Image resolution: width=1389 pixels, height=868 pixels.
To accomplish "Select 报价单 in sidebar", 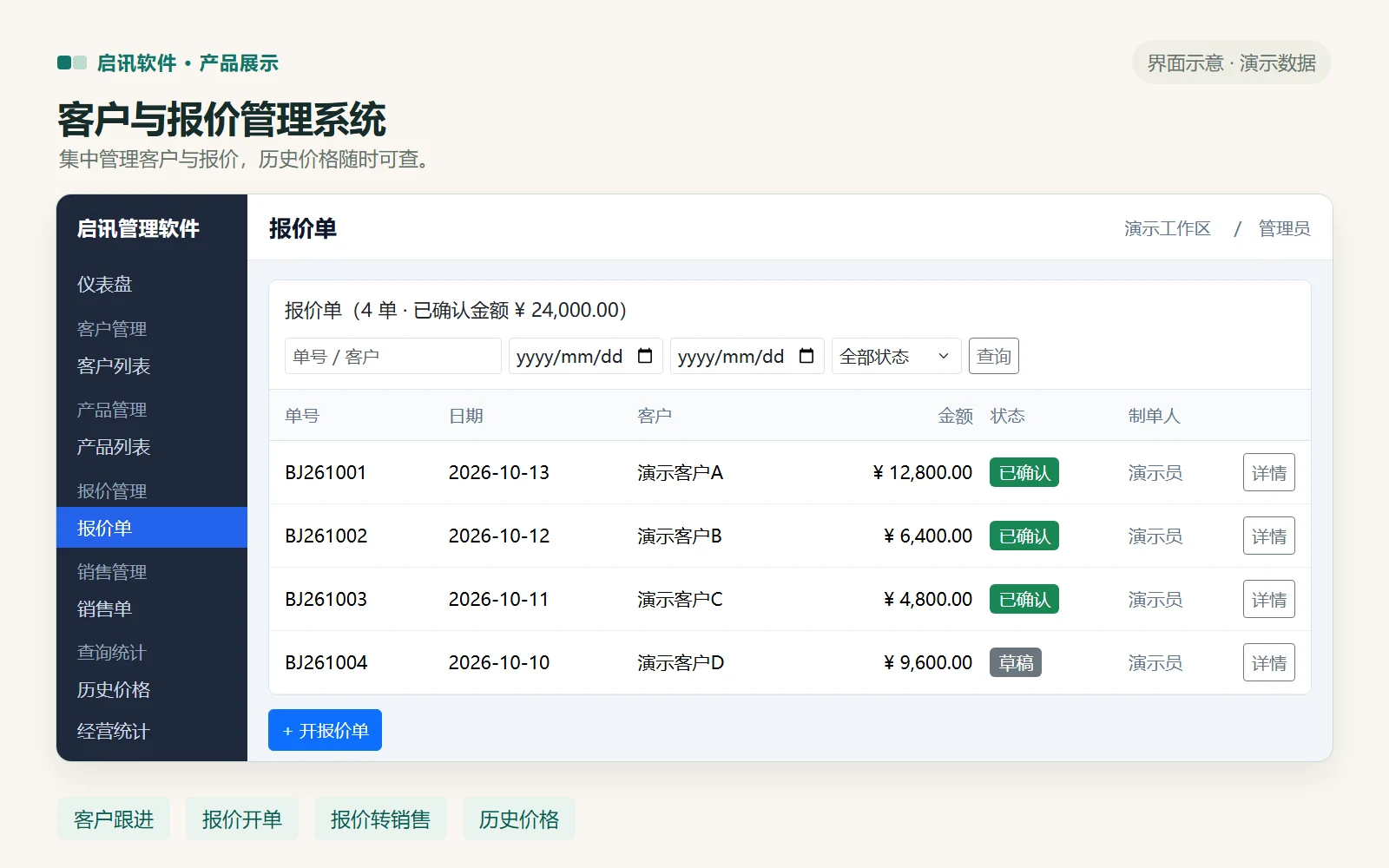I will click(x=152, y=527).
